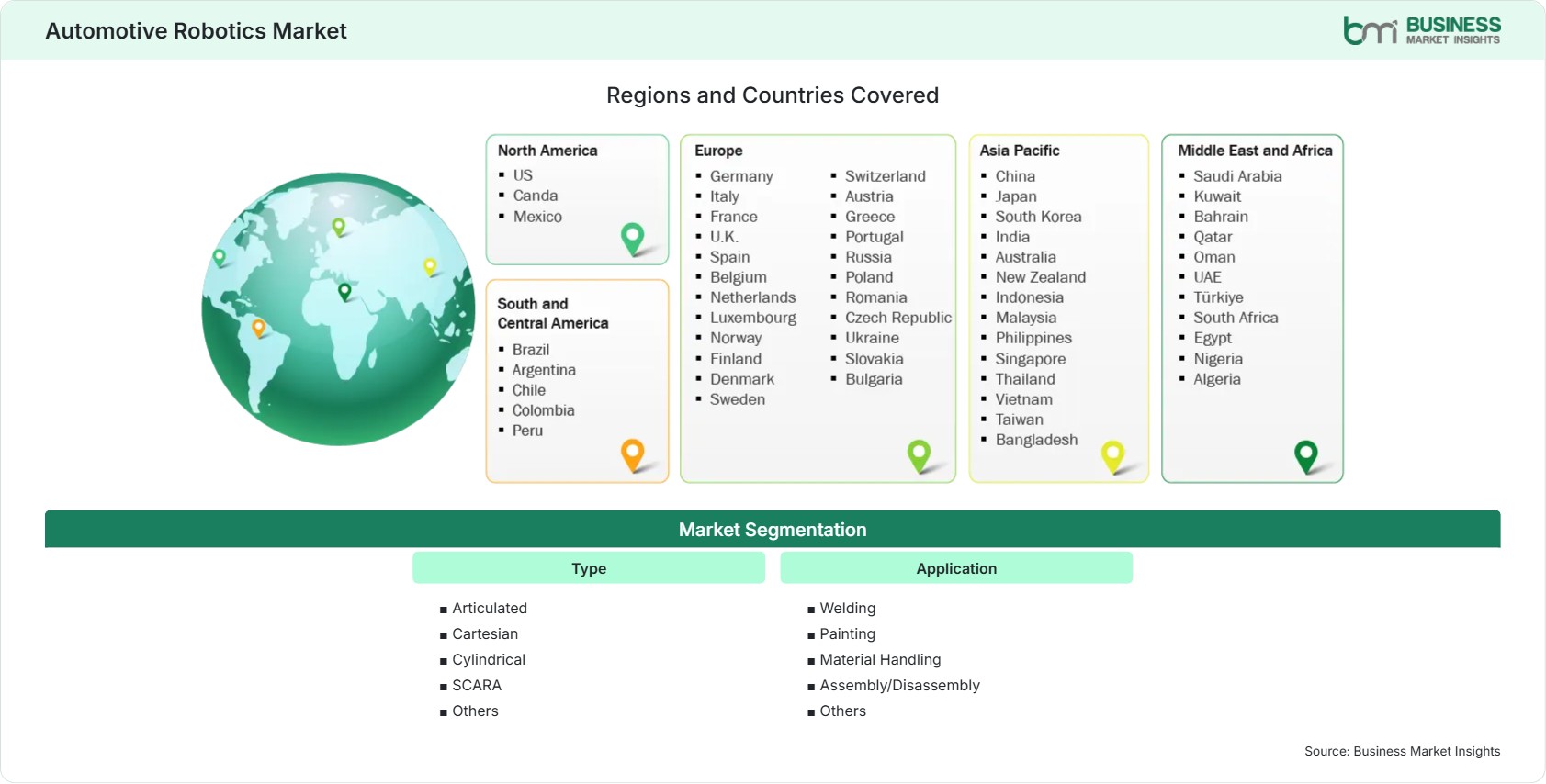This screenshot has width=1546, height=784.
Task: Click 'Articulated' under Type
Action: (490, 609)
